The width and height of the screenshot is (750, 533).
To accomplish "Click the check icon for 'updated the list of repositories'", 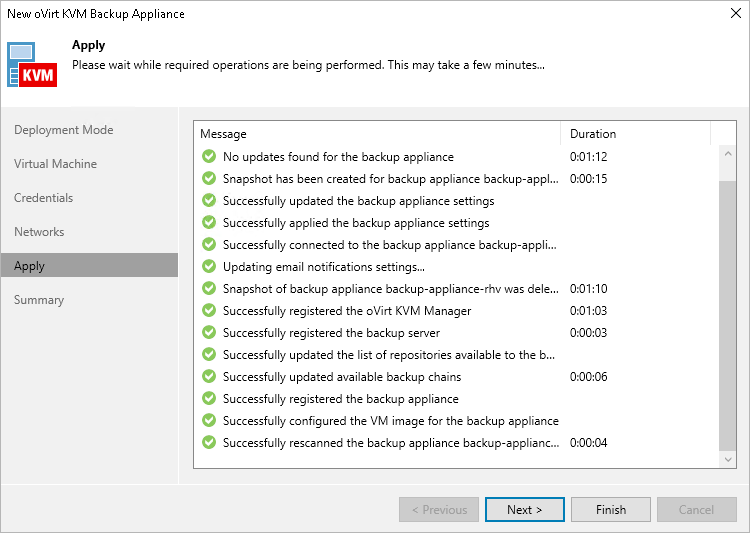I will pyautogui.click(x=209, y=354).
